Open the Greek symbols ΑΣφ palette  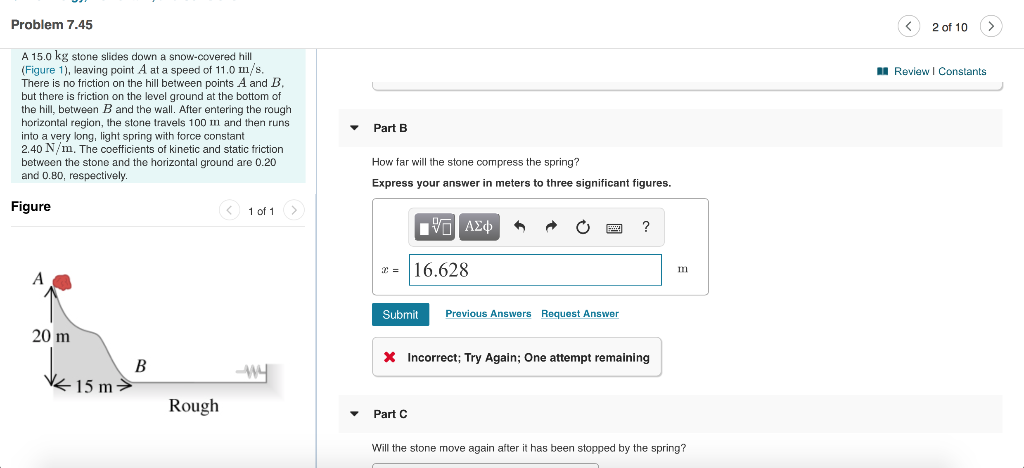(x=479, y=226)
